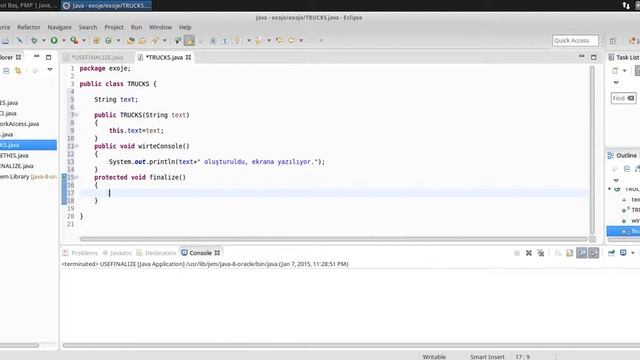Open the Search menu

click(88, 27)
